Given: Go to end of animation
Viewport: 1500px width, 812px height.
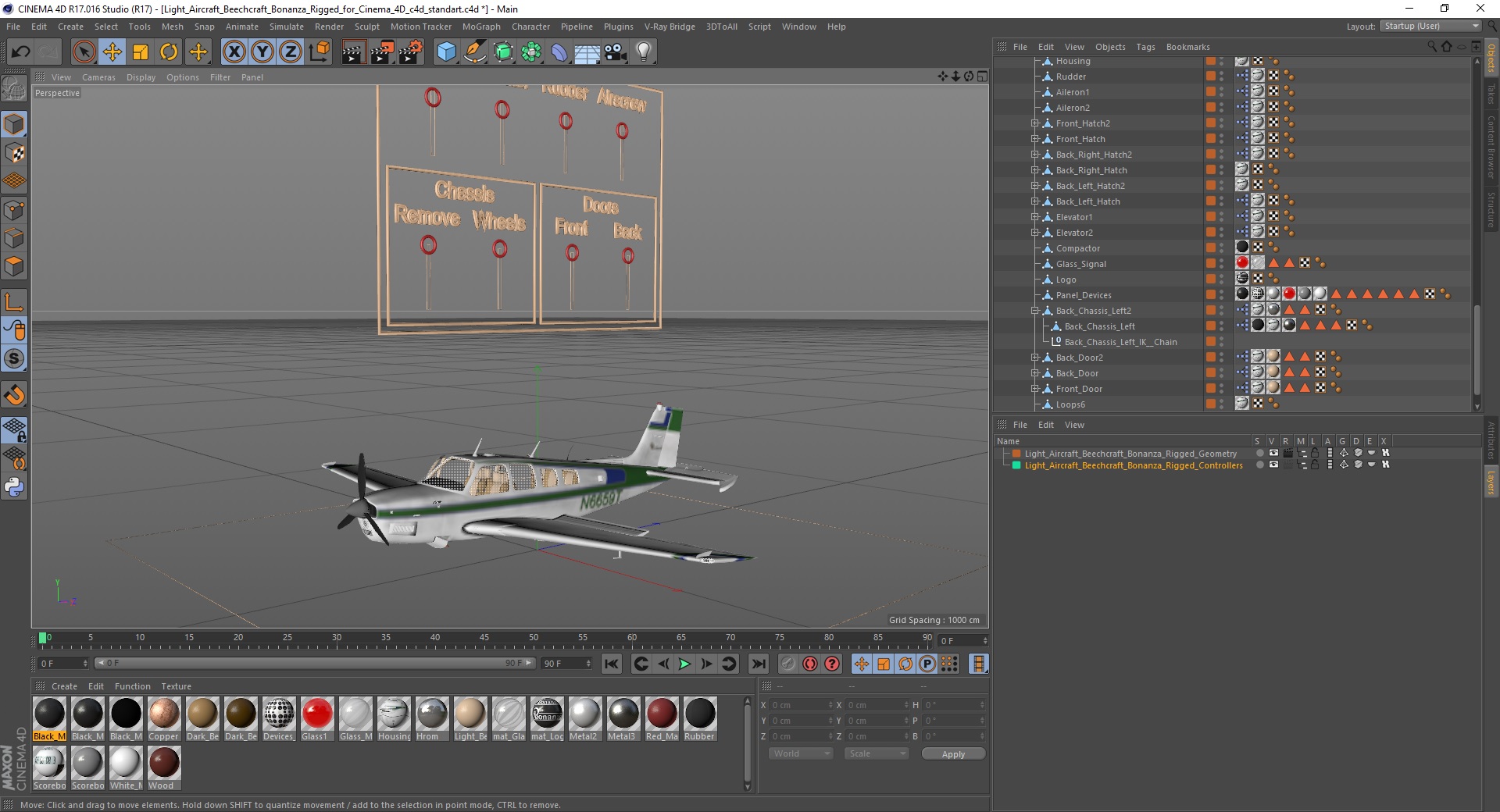Looking at the screenshot, I should pyautogui.click(x=758, y=664).
